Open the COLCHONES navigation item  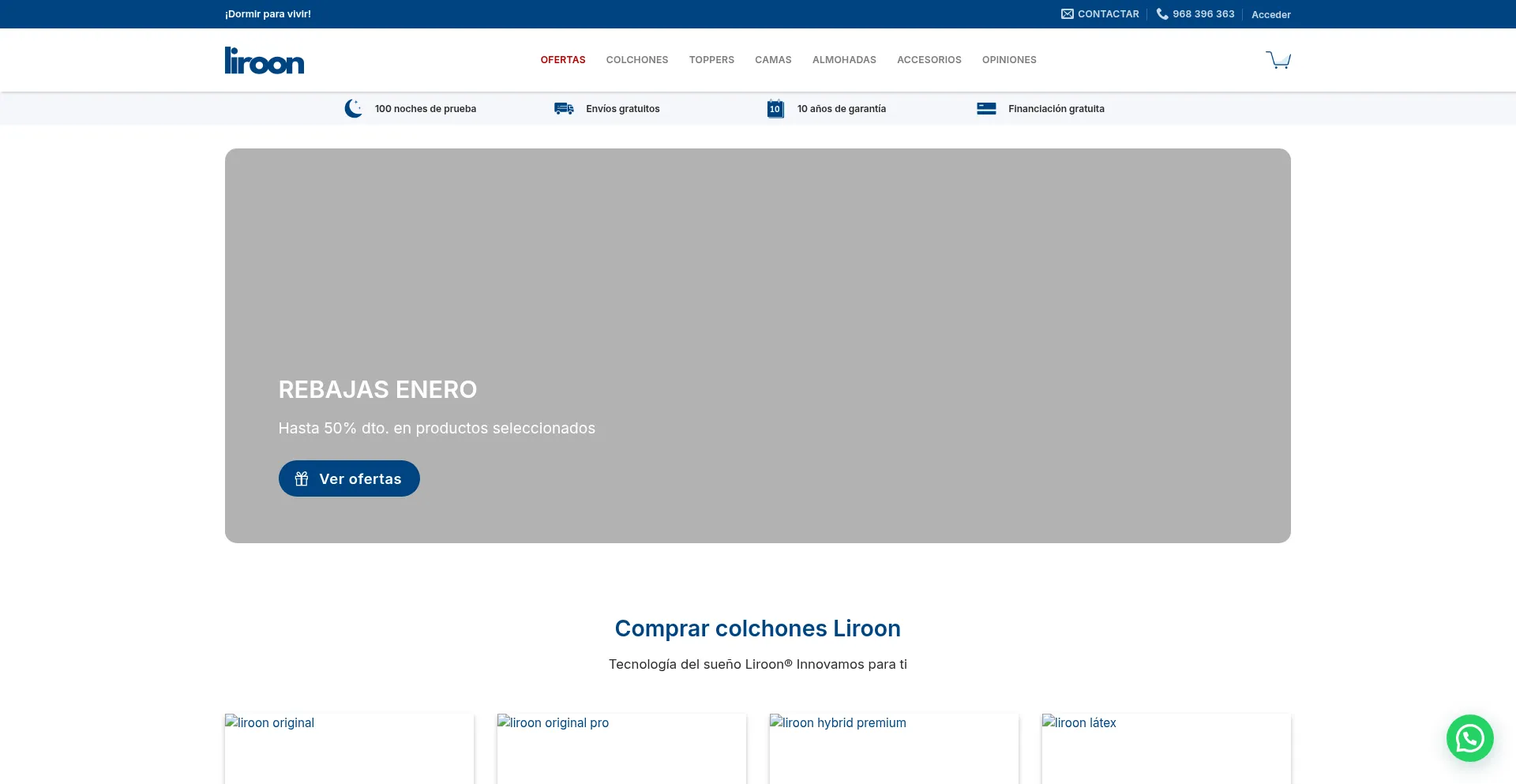tap(636, 59)
